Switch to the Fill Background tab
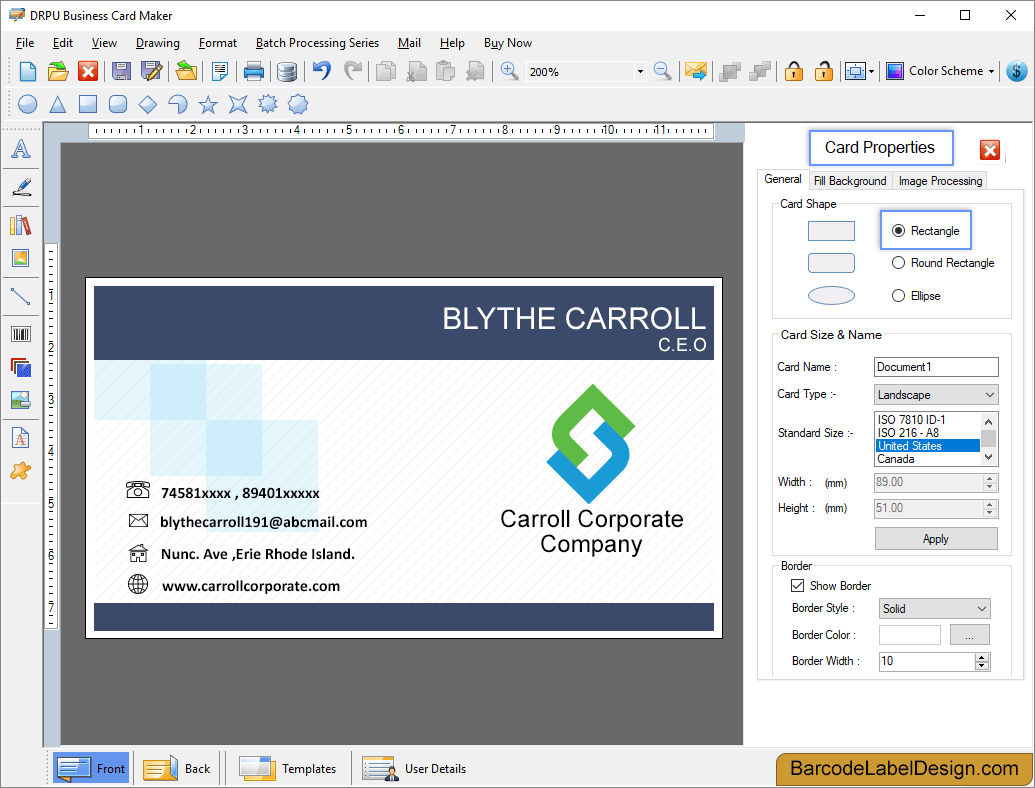The width and height of the screenshot is (1035, 788). (850, 181)
